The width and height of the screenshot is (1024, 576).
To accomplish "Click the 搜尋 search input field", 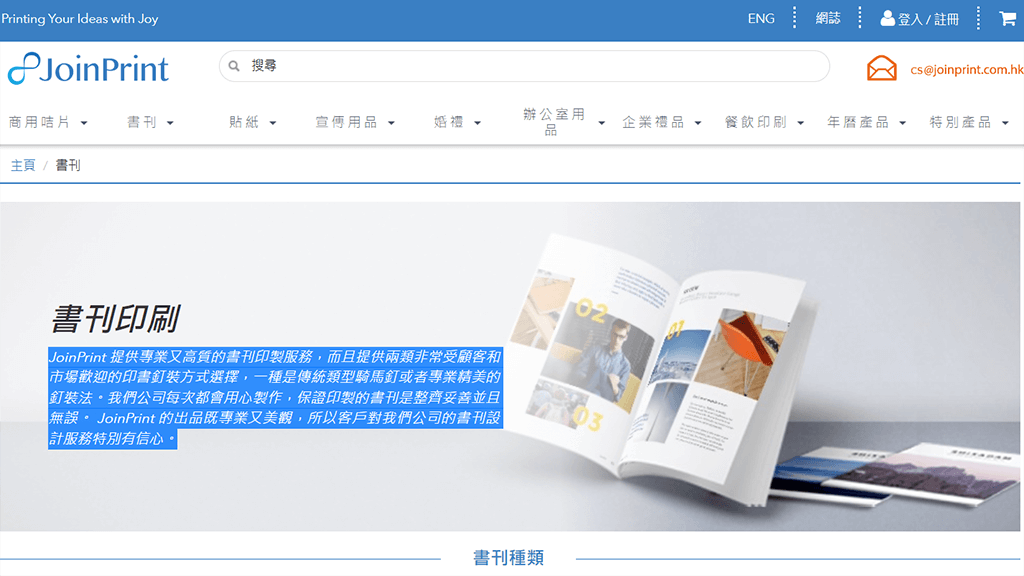I will 524,66.
